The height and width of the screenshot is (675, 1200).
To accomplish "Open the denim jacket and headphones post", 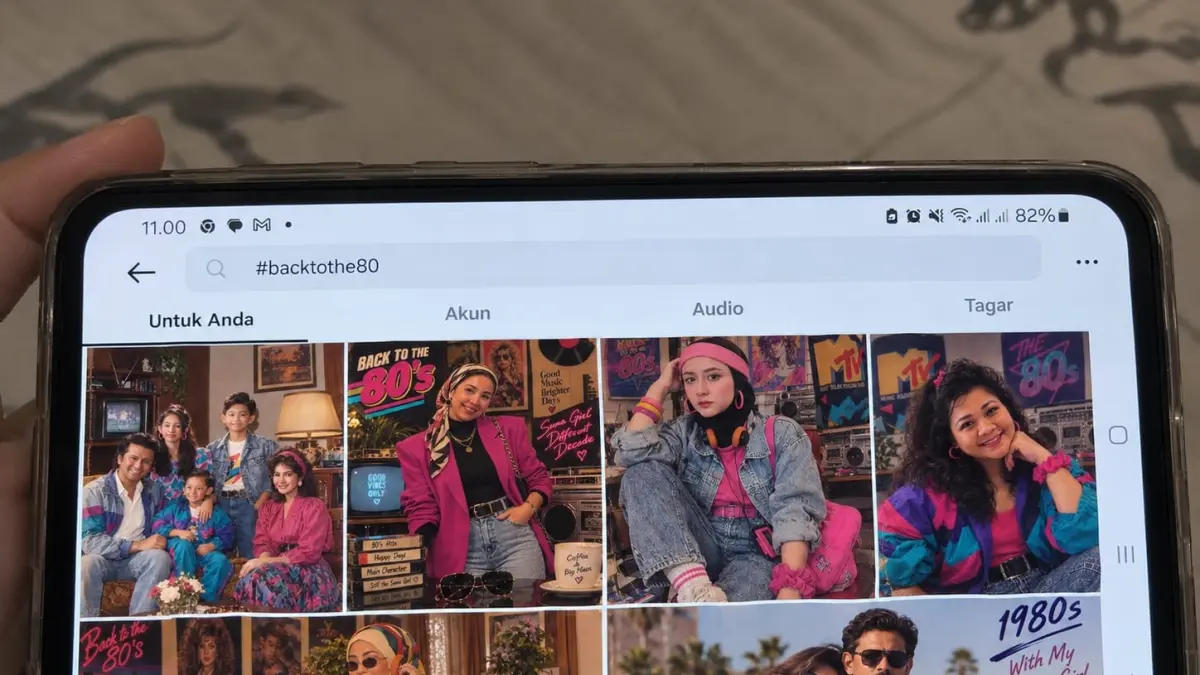I will (740, 470).
